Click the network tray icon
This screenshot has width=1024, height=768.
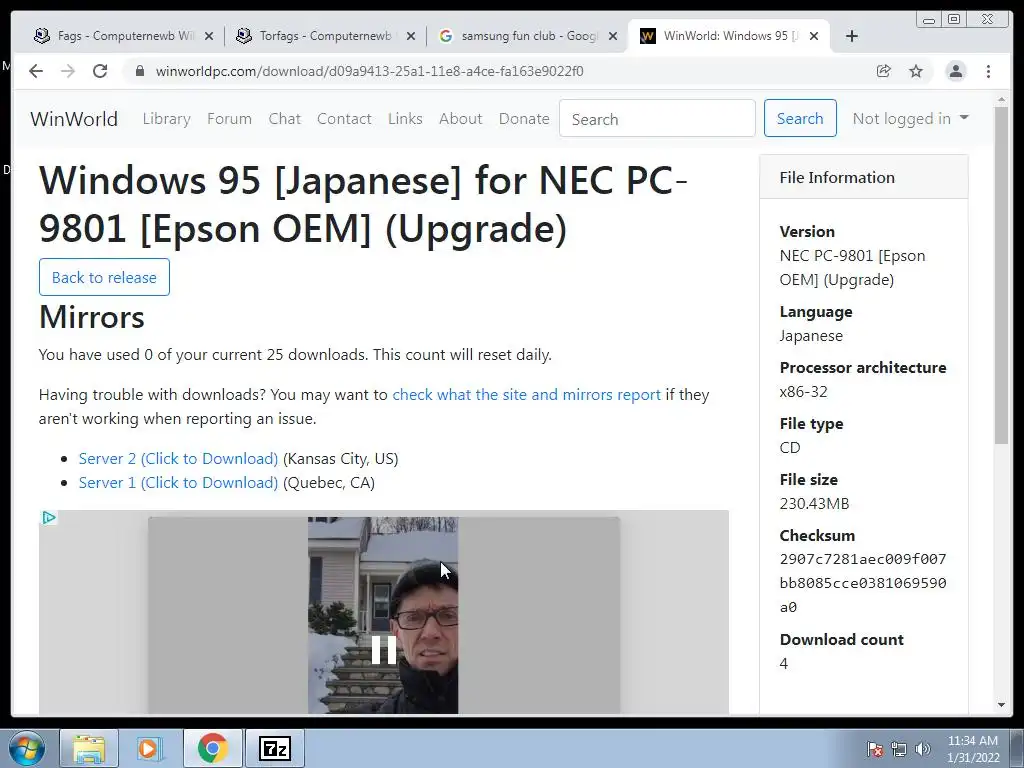click(x=899, y=749)
